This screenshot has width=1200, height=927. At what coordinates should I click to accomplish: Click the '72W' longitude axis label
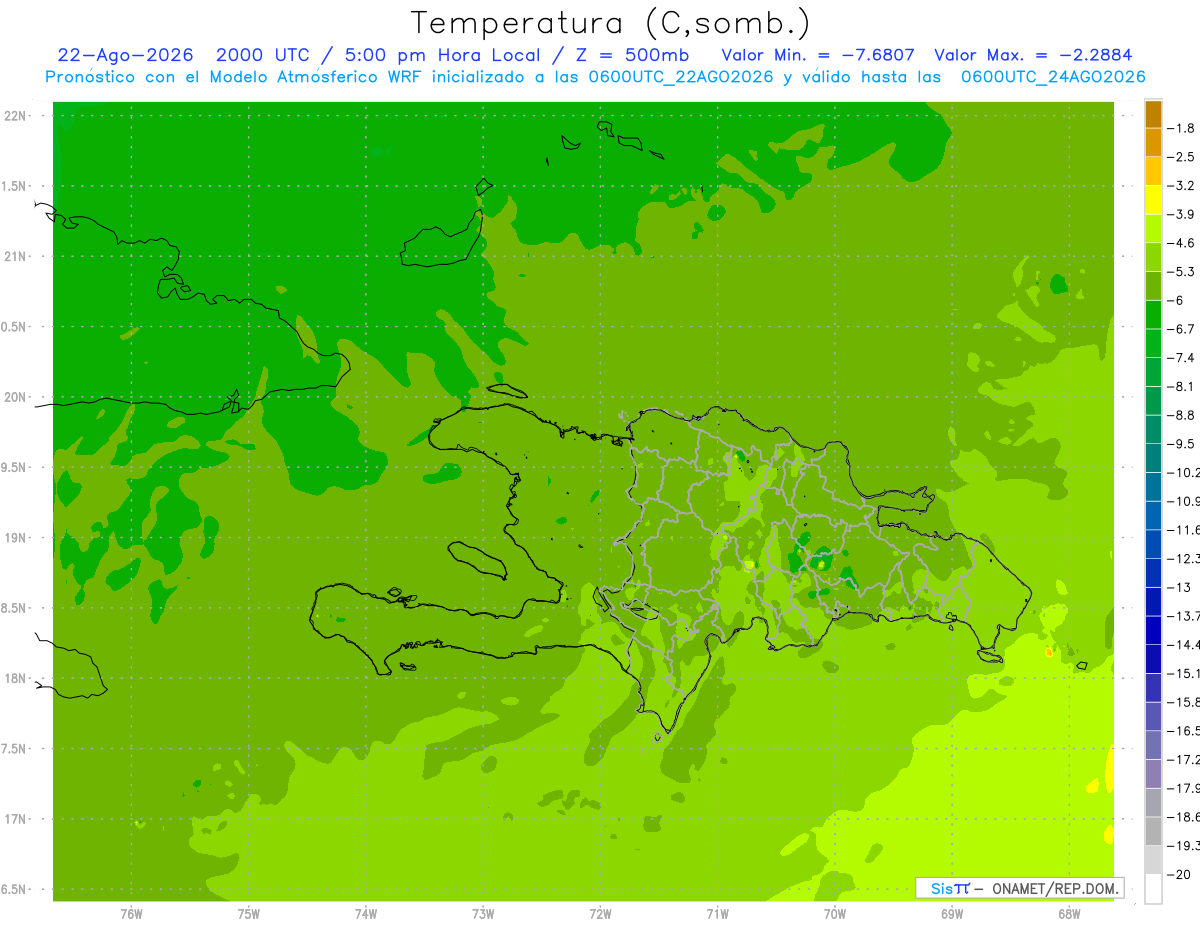click(600, 913)
